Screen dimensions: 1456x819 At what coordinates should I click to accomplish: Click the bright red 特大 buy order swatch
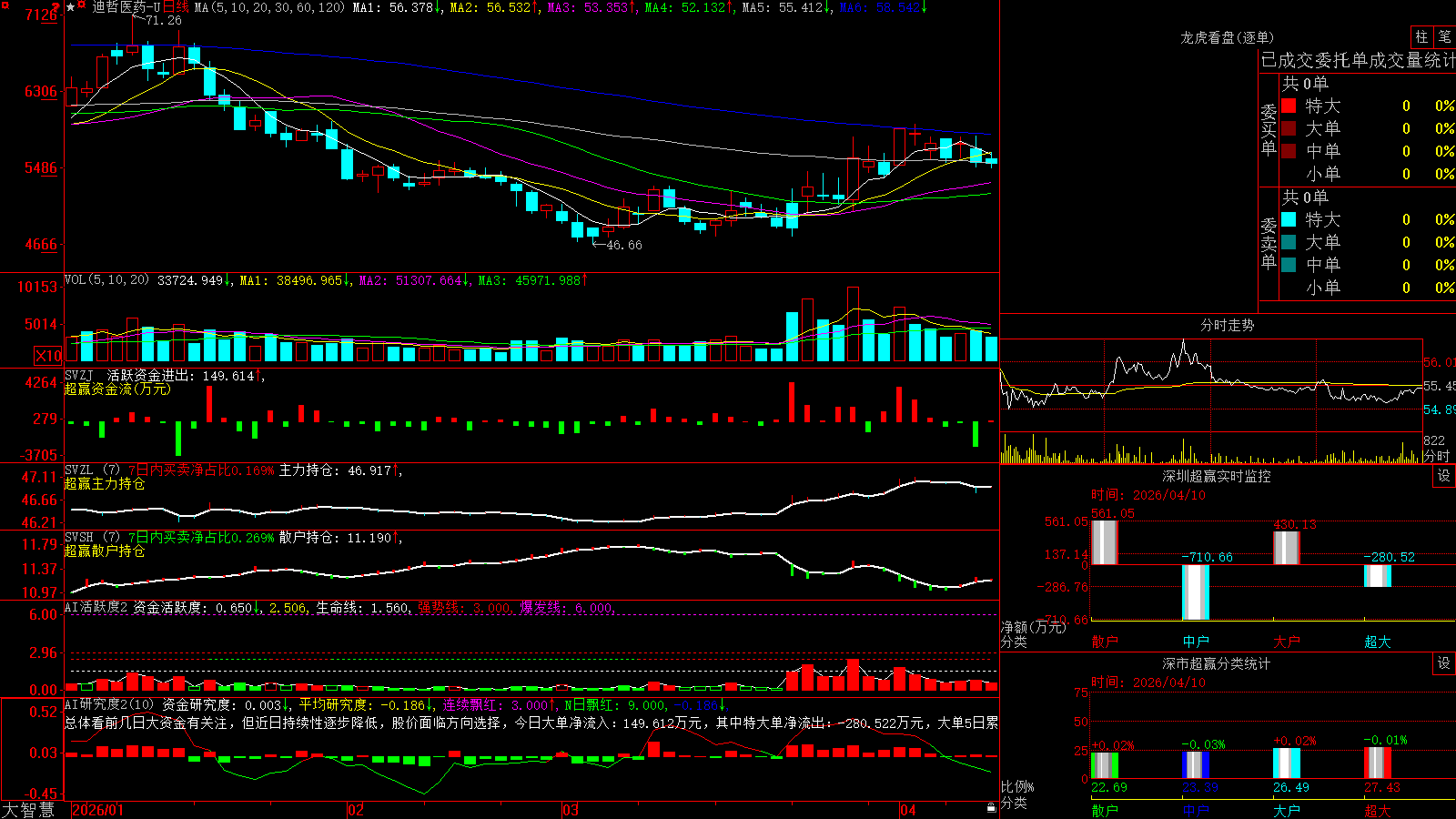coord(1289,106)
